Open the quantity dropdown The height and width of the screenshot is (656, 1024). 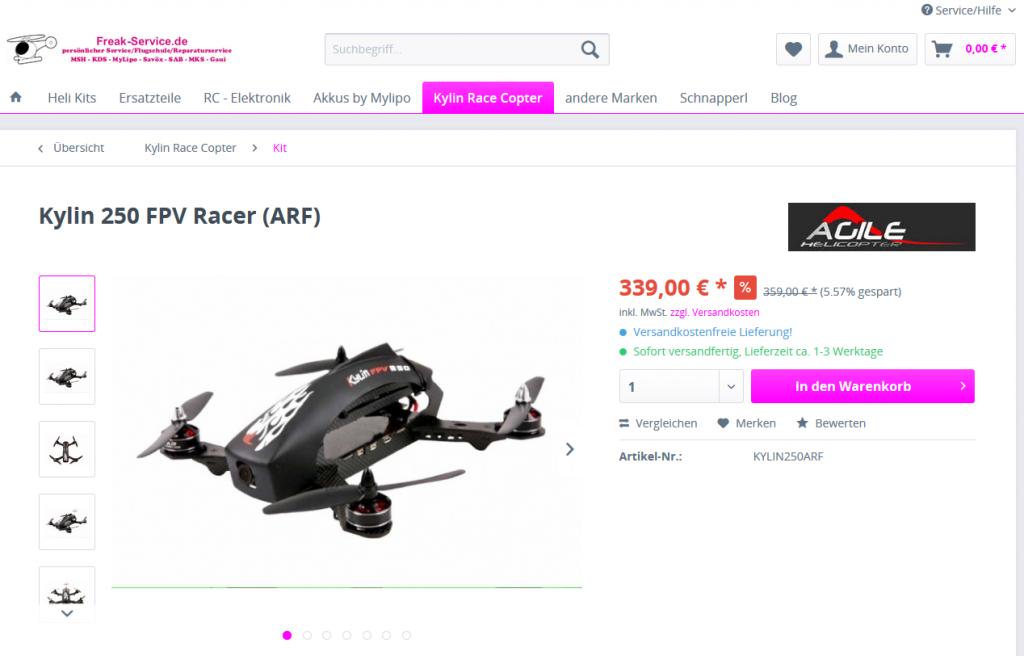click(731, 386)
